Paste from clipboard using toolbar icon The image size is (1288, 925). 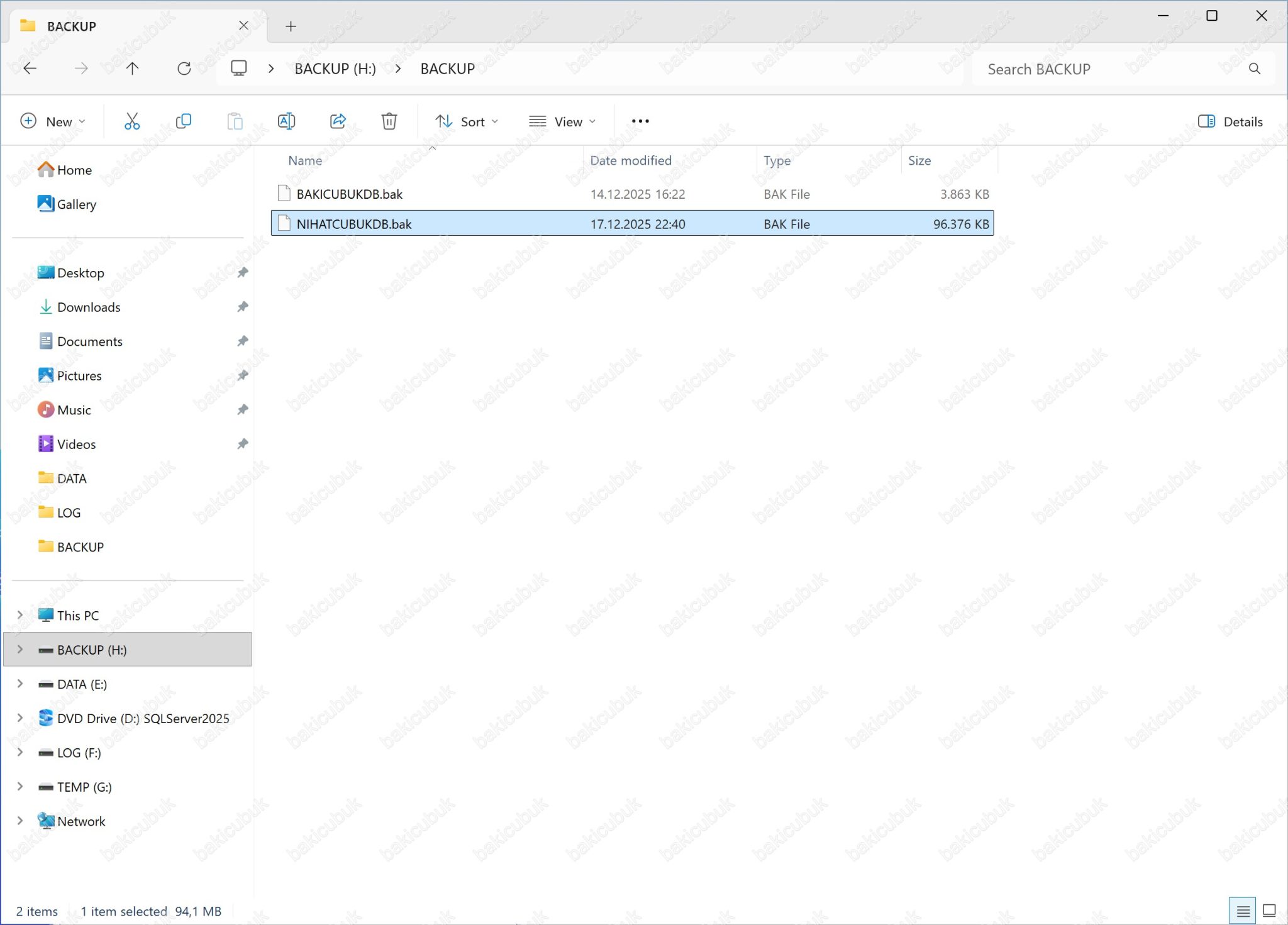235,121
